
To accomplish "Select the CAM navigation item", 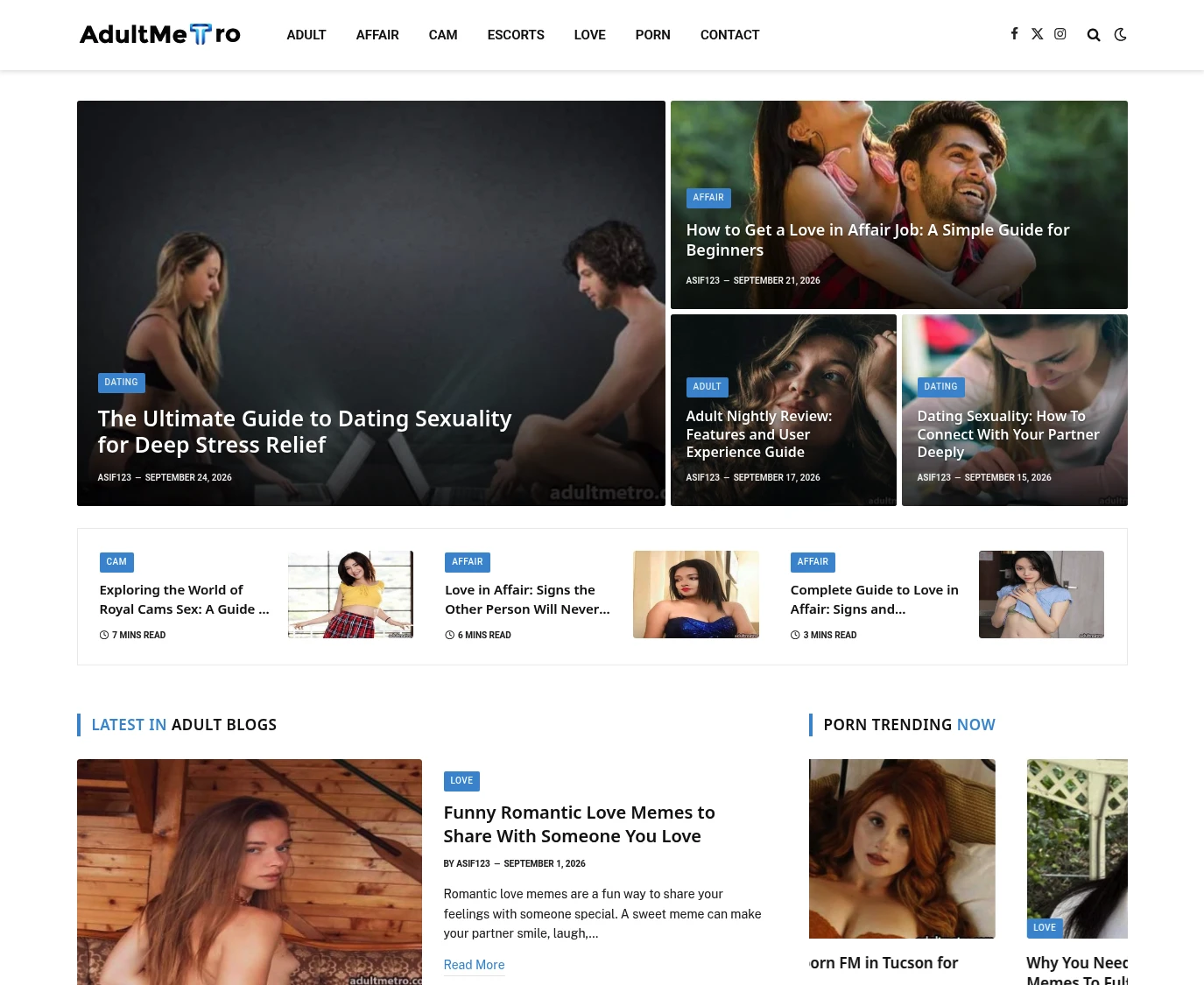I will pos(443,35).
